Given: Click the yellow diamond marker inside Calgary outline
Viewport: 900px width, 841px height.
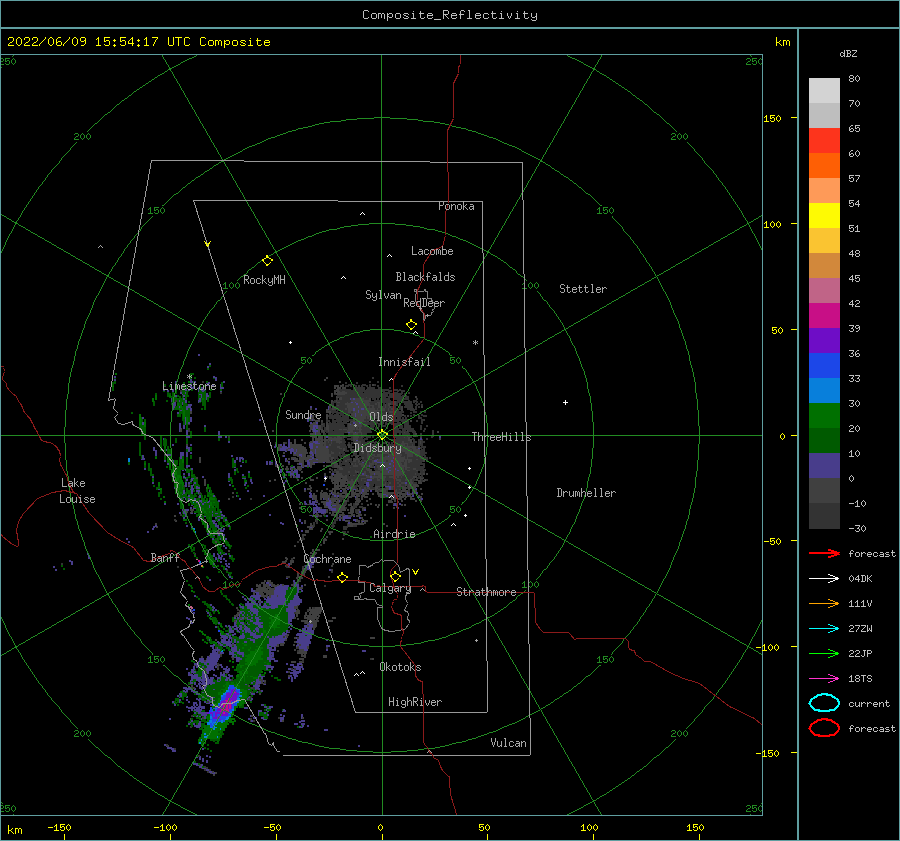Looking at the screenshot, I should coord(395,576).
